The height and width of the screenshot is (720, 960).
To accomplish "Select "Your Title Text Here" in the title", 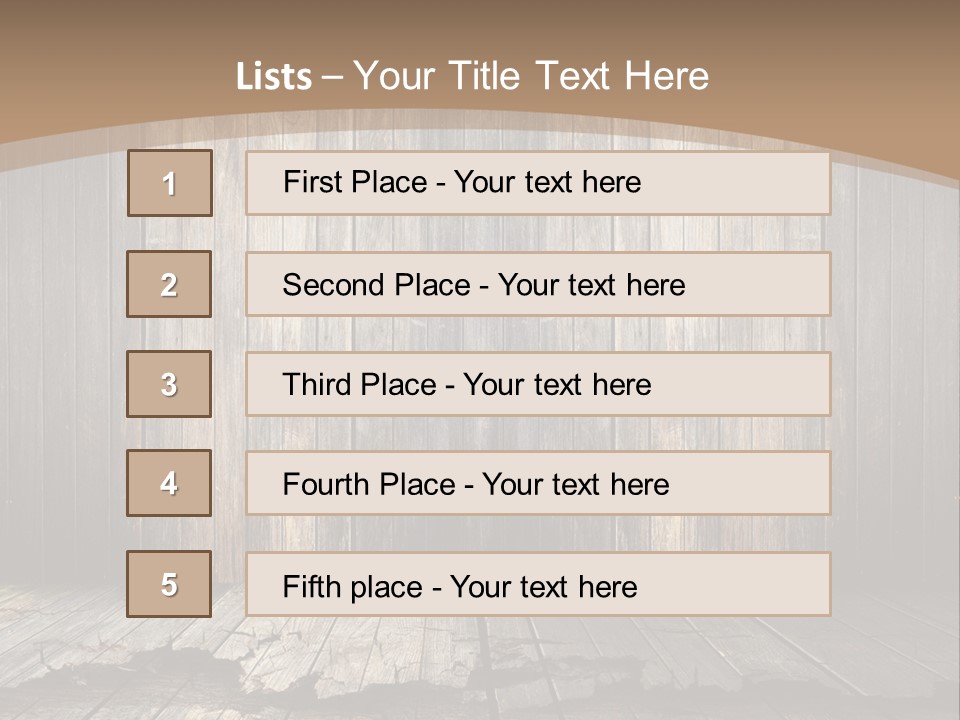I will click(531, 76).
